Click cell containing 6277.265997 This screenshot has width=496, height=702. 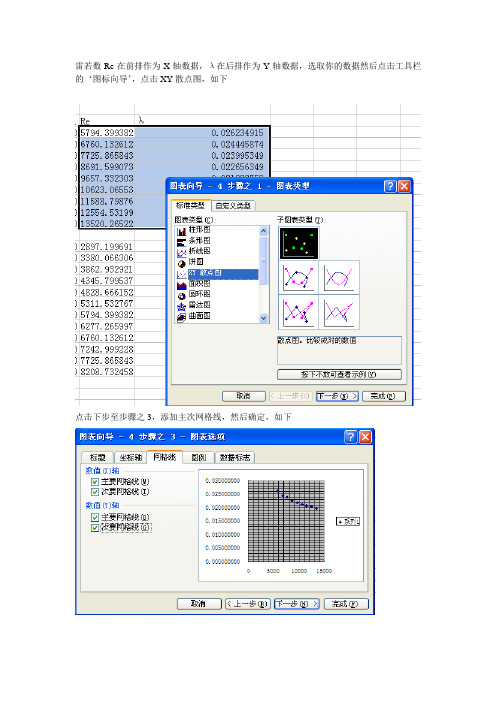tap(107, 326)
